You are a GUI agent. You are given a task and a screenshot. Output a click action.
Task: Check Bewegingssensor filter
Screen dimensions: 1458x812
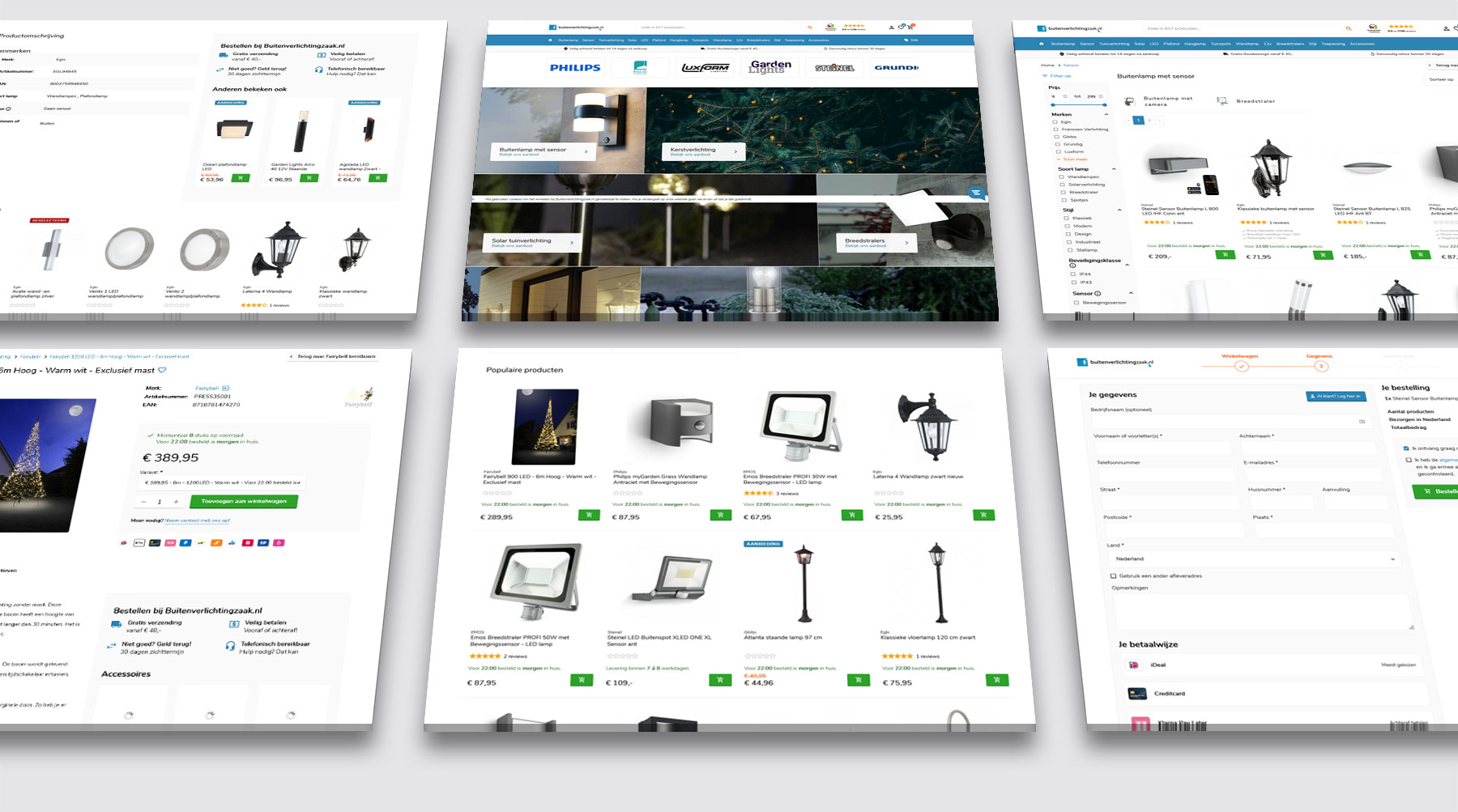click(x=1076, y=303)
